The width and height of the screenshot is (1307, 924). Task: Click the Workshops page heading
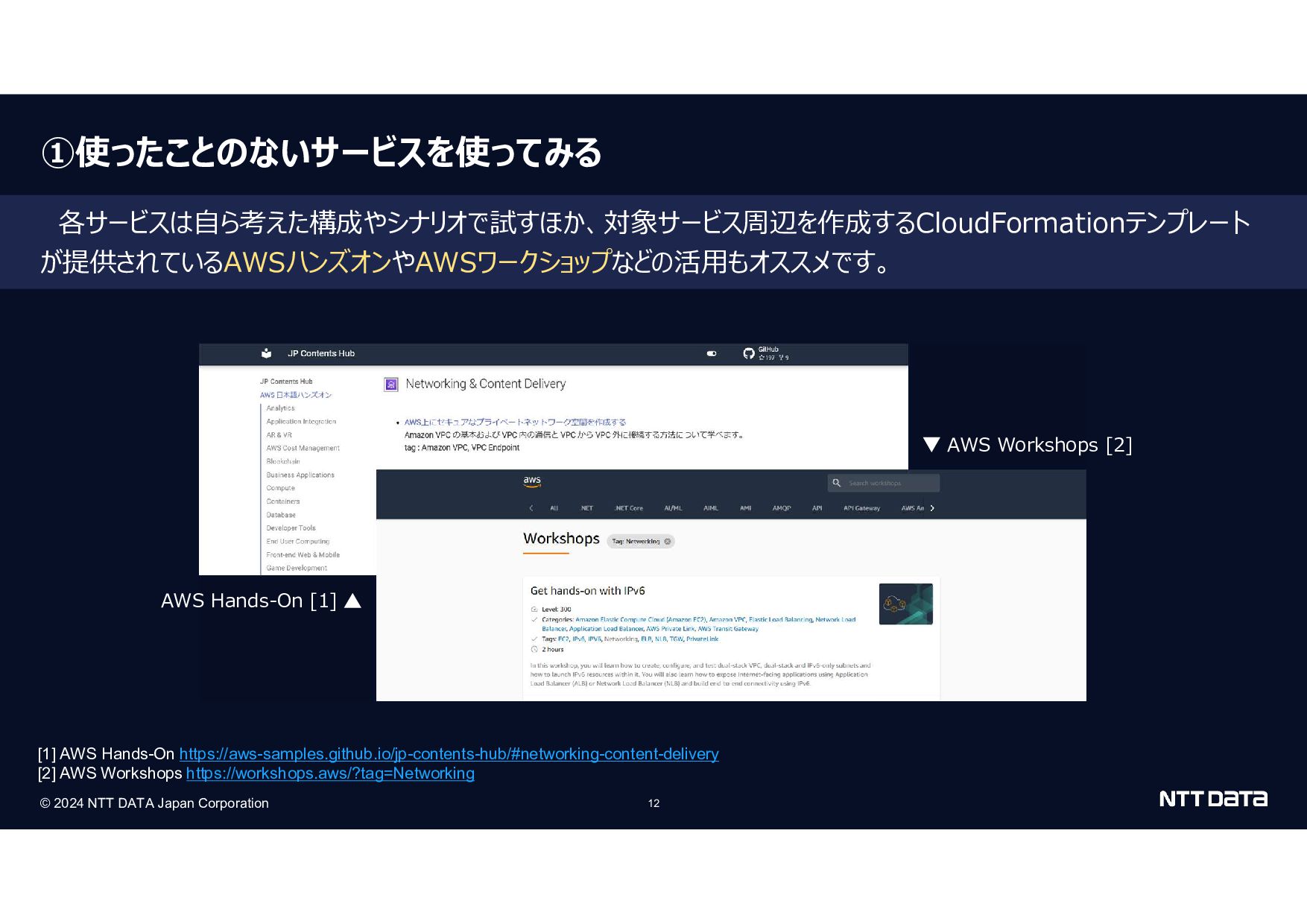pyautogui.click(x=561, y=539)
